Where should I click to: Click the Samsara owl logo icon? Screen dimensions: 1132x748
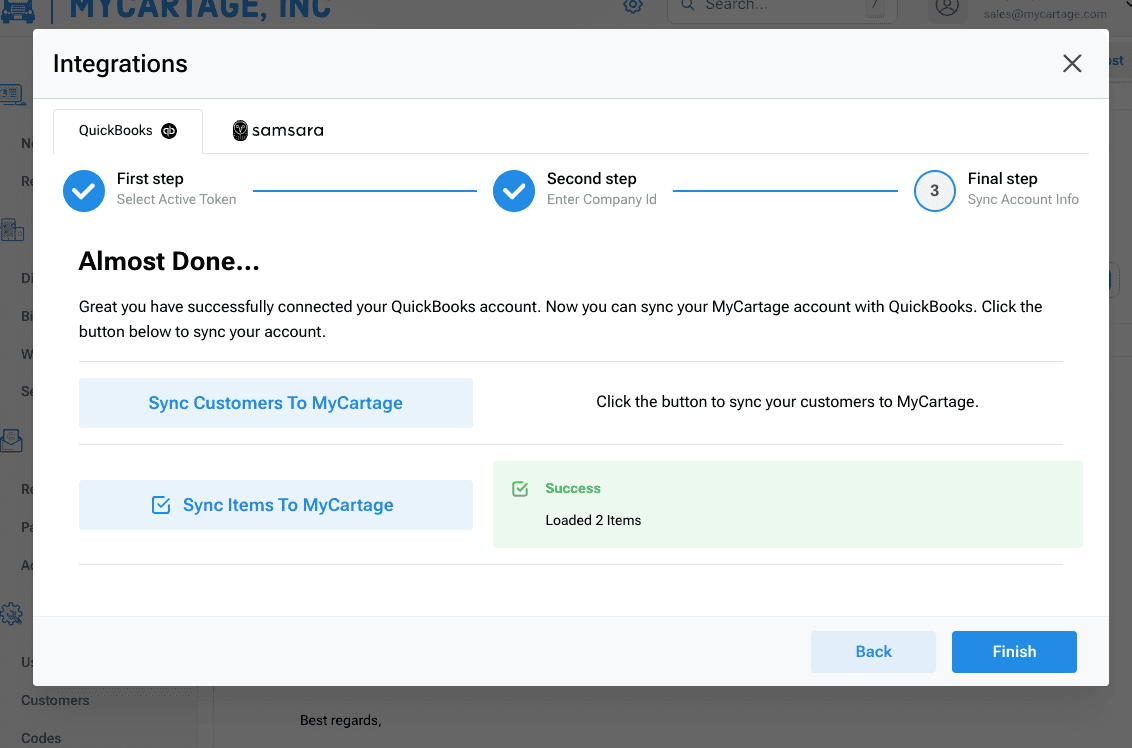[240, 131]
